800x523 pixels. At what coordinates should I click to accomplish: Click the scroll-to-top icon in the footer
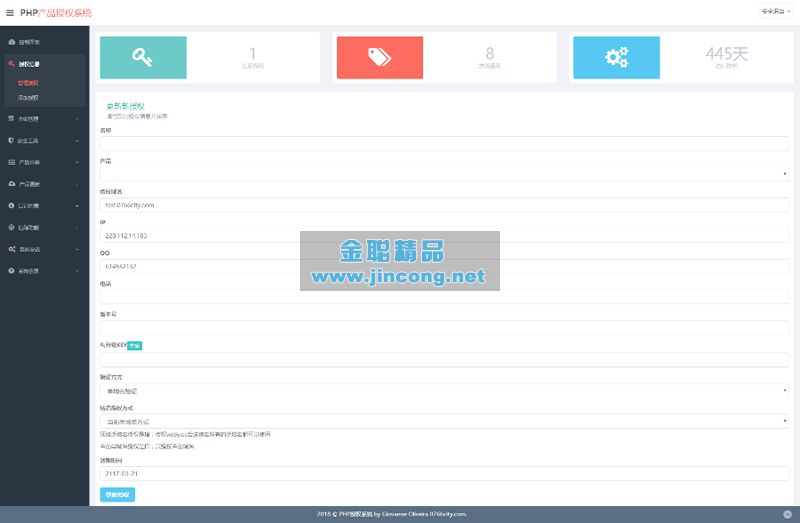point(787,514)
